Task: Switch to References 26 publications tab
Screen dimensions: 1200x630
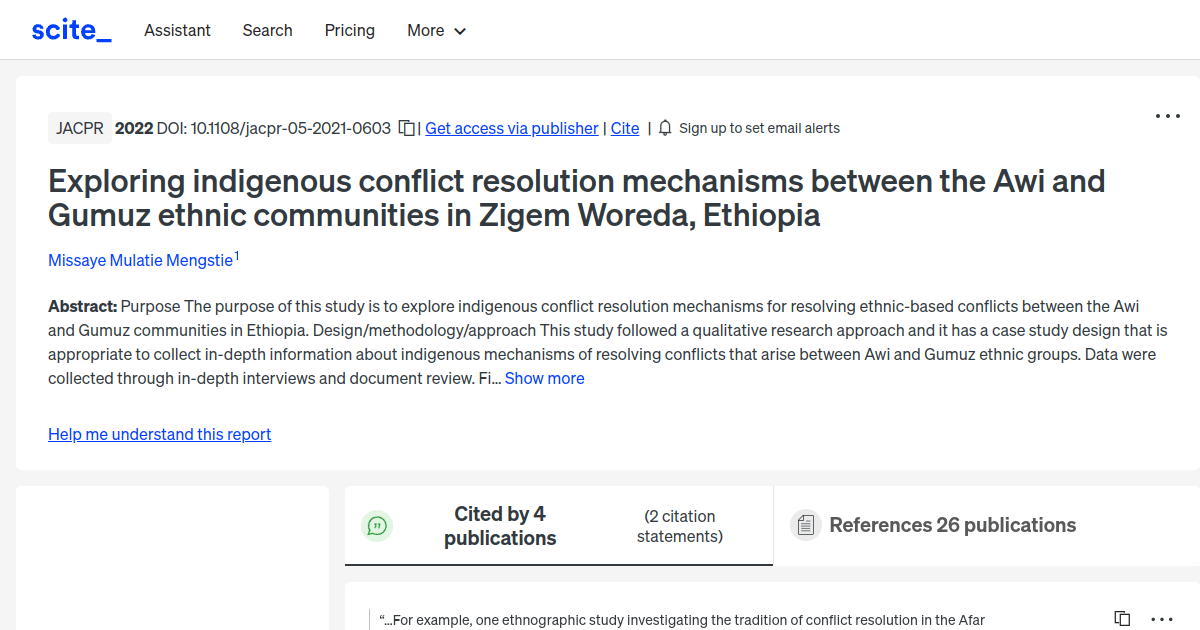Action: tap(952, 525)
